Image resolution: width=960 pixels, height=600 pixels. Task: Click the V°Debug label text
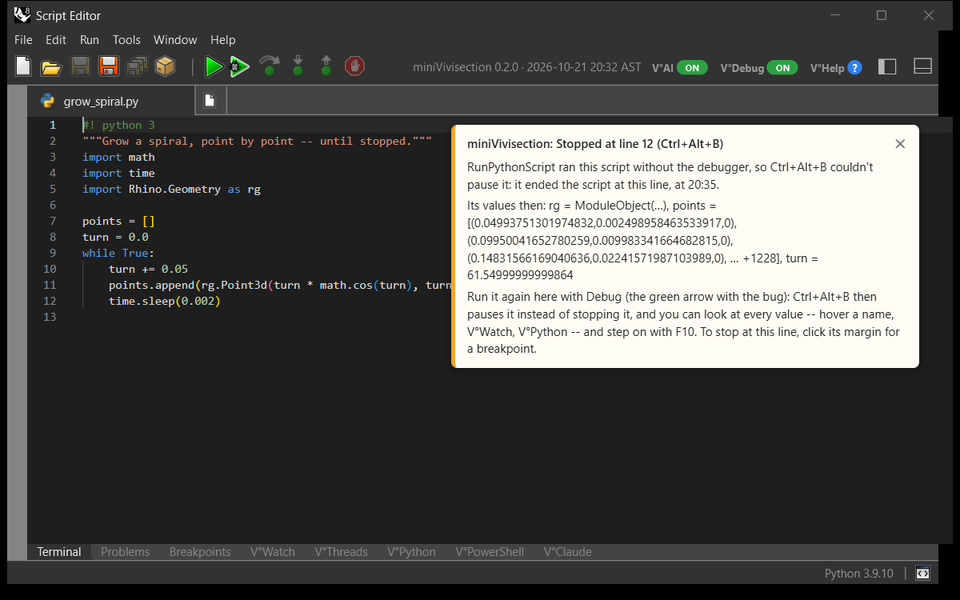[x=742, y=68]
